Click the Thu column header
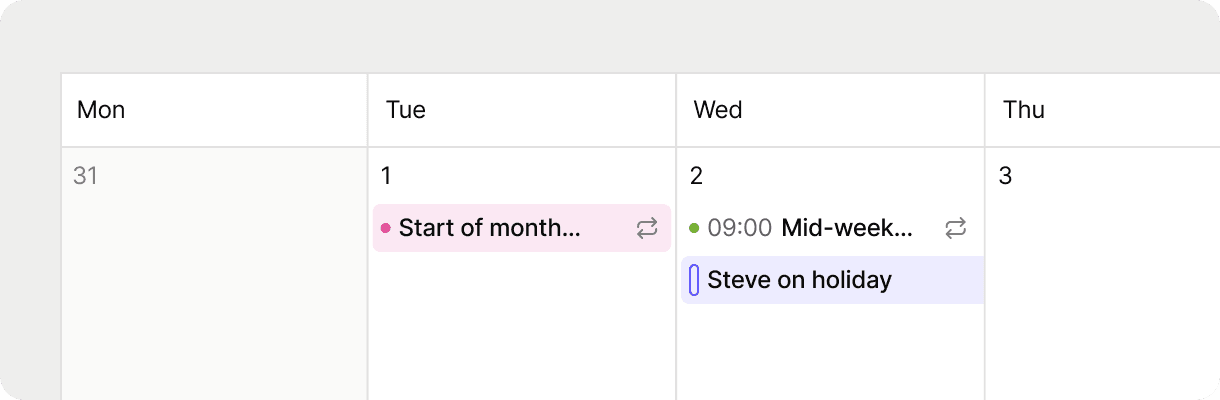The width and height of the screenshot is (1220, 400). pyautogui.click(x=1024, y=110)
